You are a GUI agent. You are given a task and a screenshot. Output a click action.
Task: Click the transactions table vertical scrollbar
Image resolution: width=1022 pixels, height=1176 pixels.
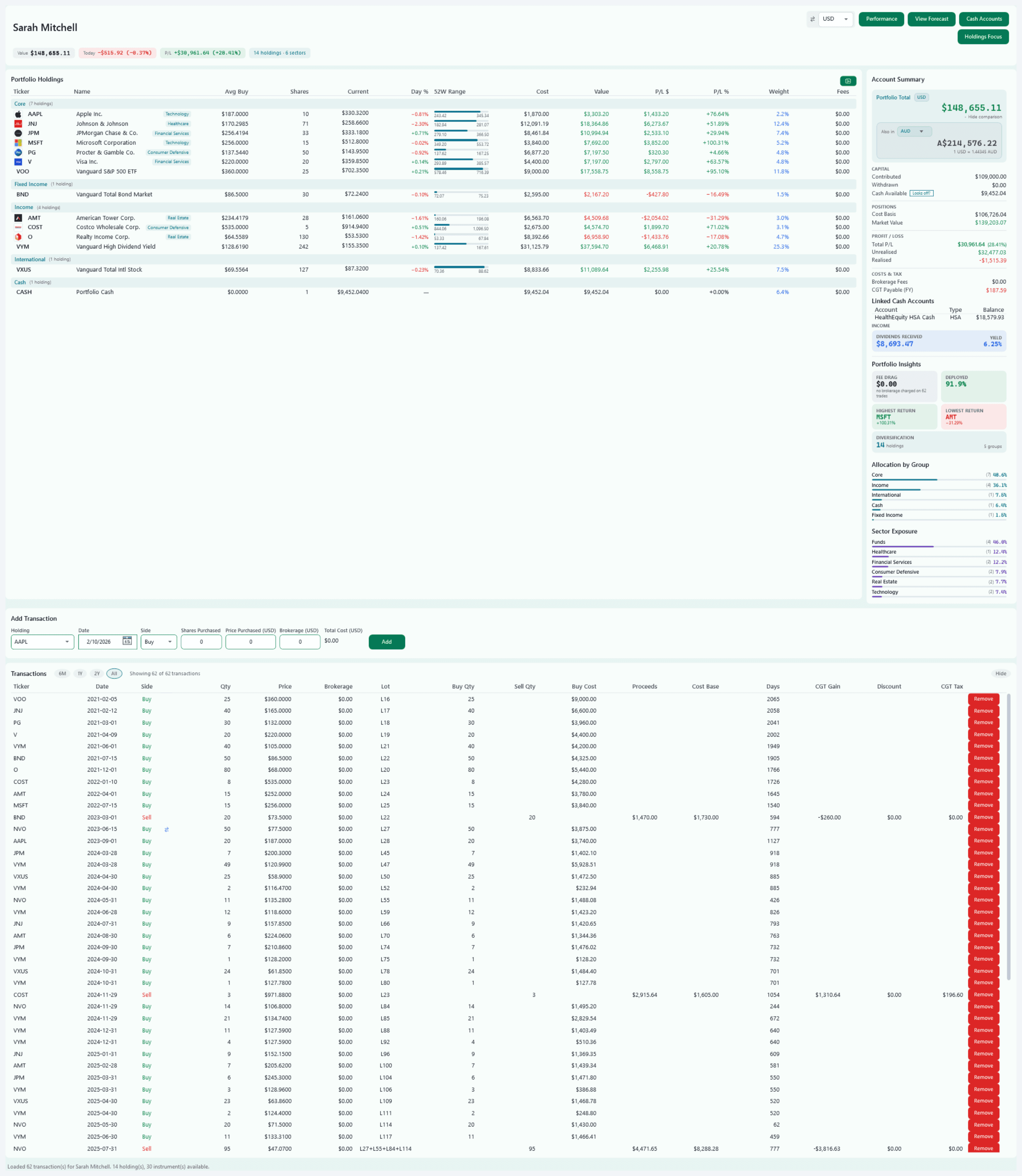tap(1008, 837)
